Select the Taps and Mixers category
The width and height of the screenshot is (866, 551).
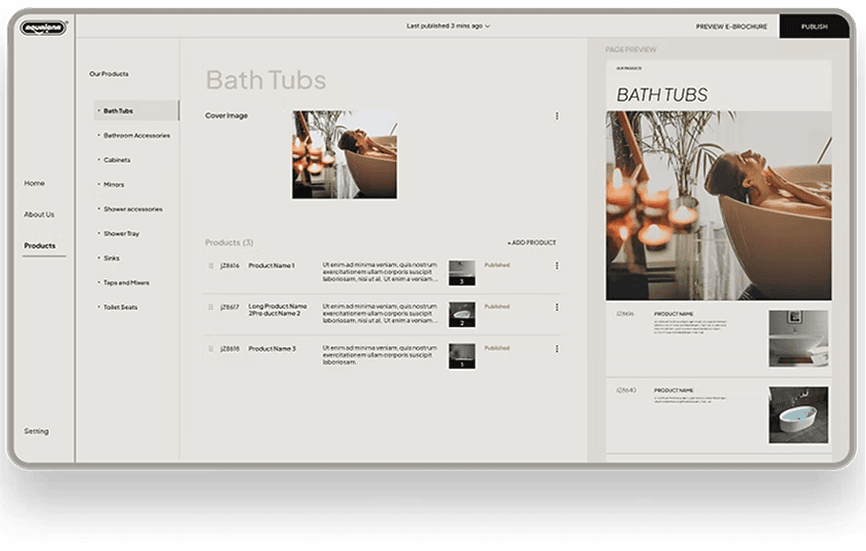tap(126, 283)
